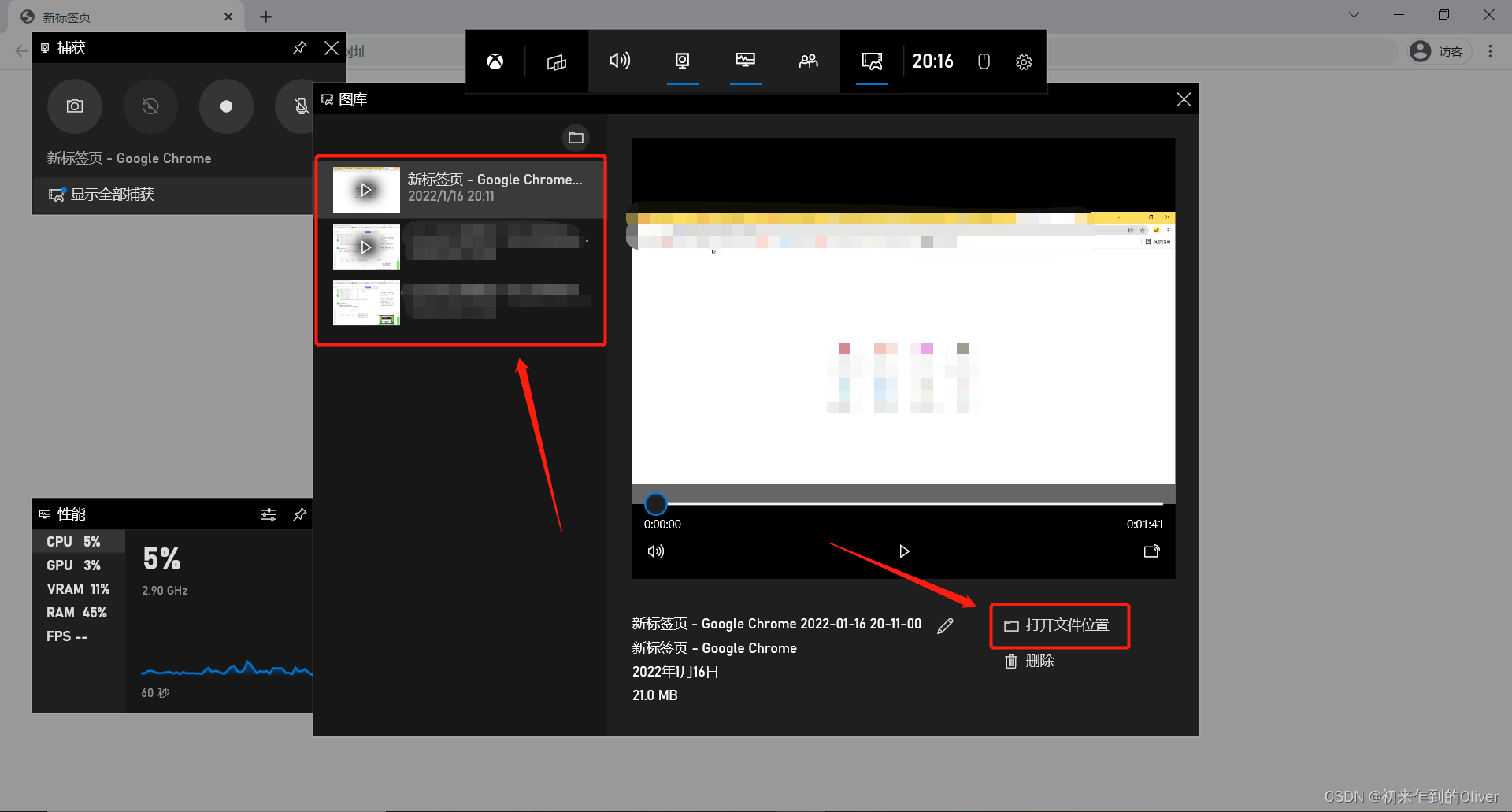Select the VRAM 11% performance tab
Viewport: 1512px width, 812px height.
[x=78, y=589]
